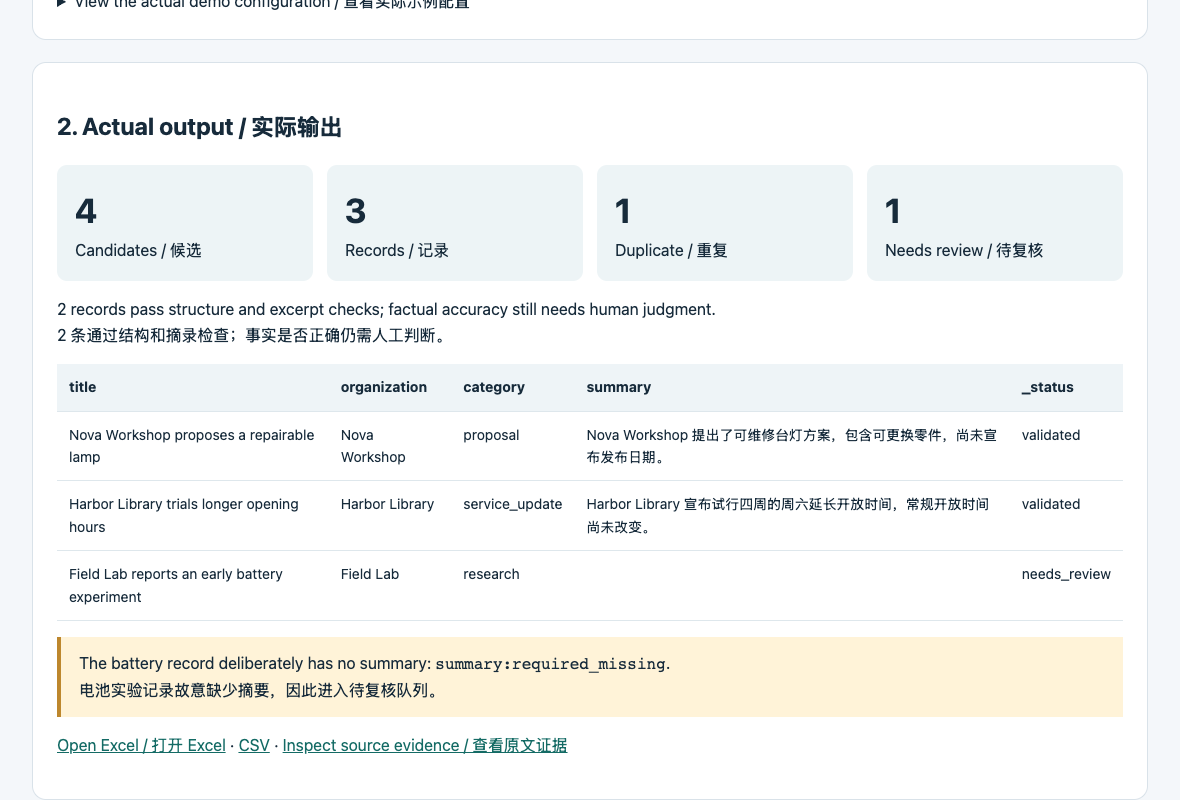Click the 'category' column header
The width and height of the screenshot is (1180, 800).
[x=494, y=387]
